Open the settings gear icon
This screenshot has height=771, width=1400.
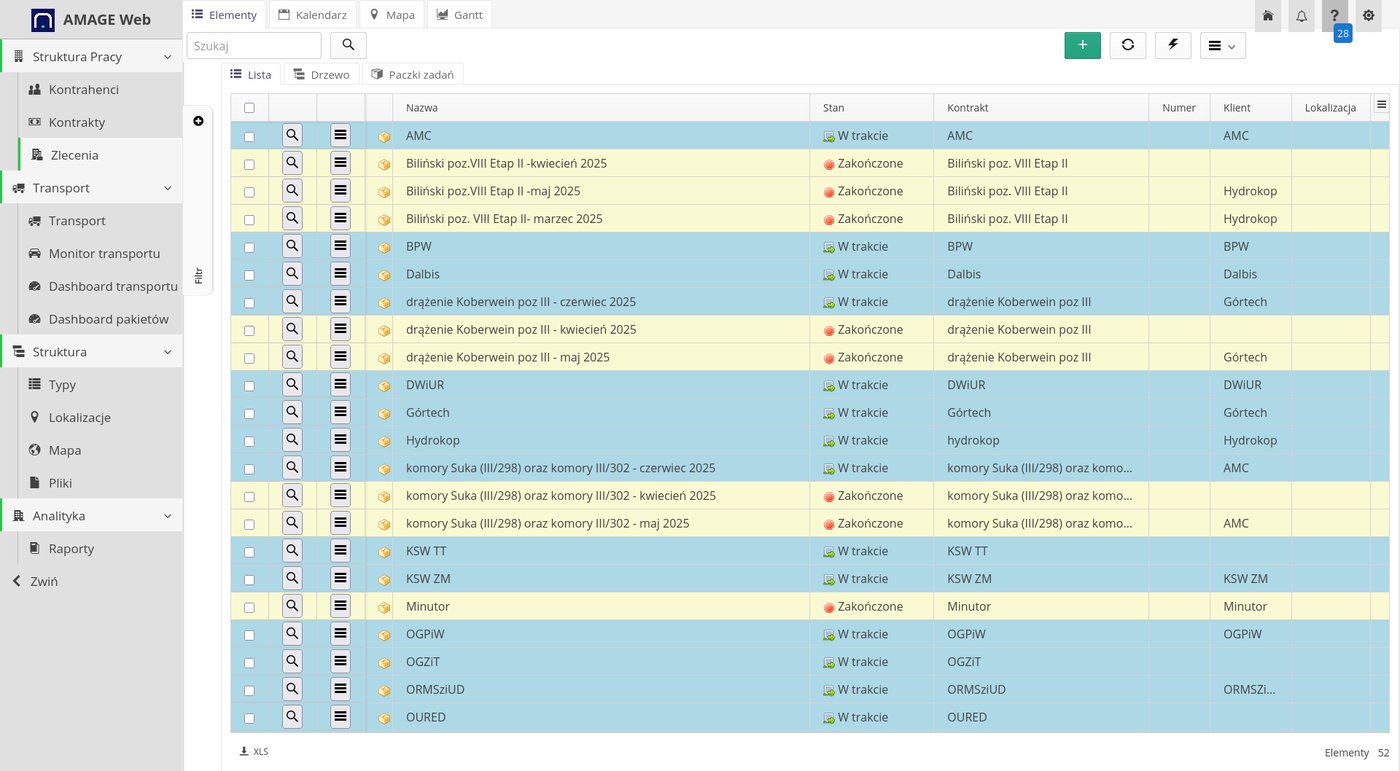coord(1369,16)
